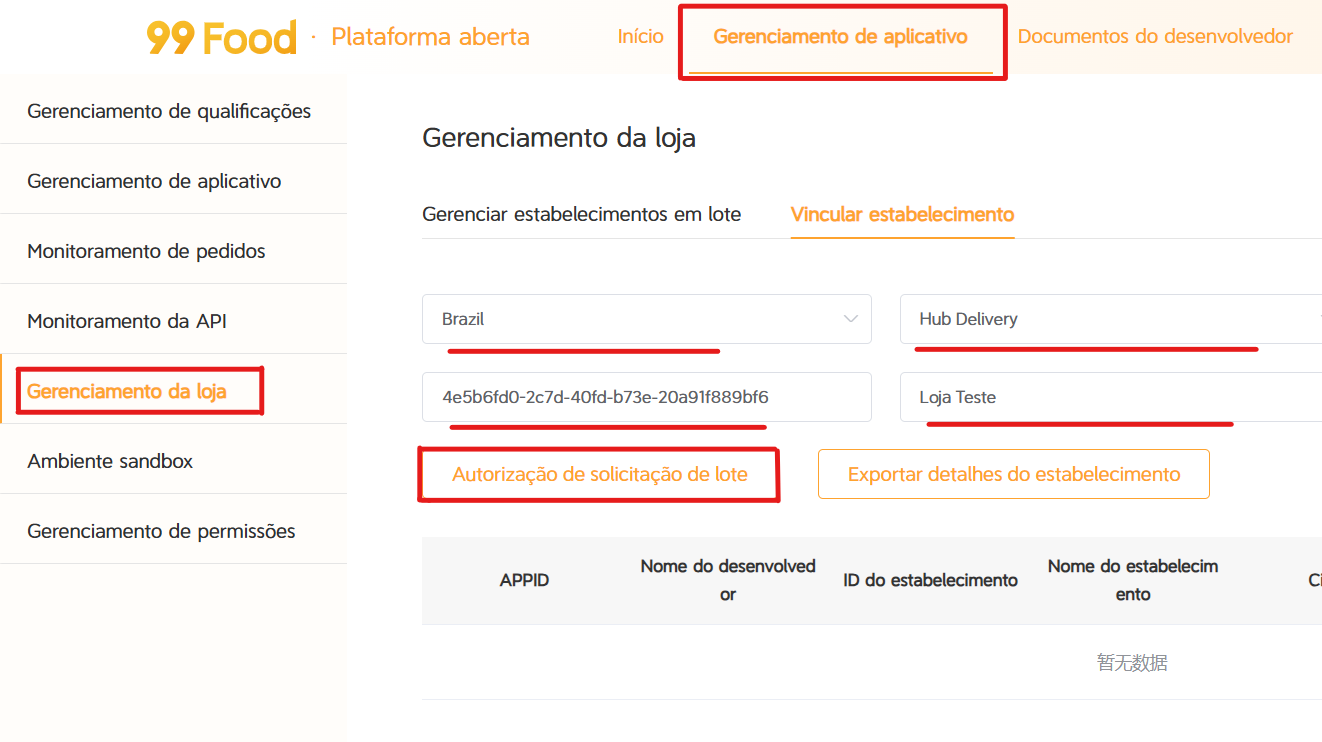Expand the Brazil country dropdown
Screen dimensions: 1322x742
[647, 319]
